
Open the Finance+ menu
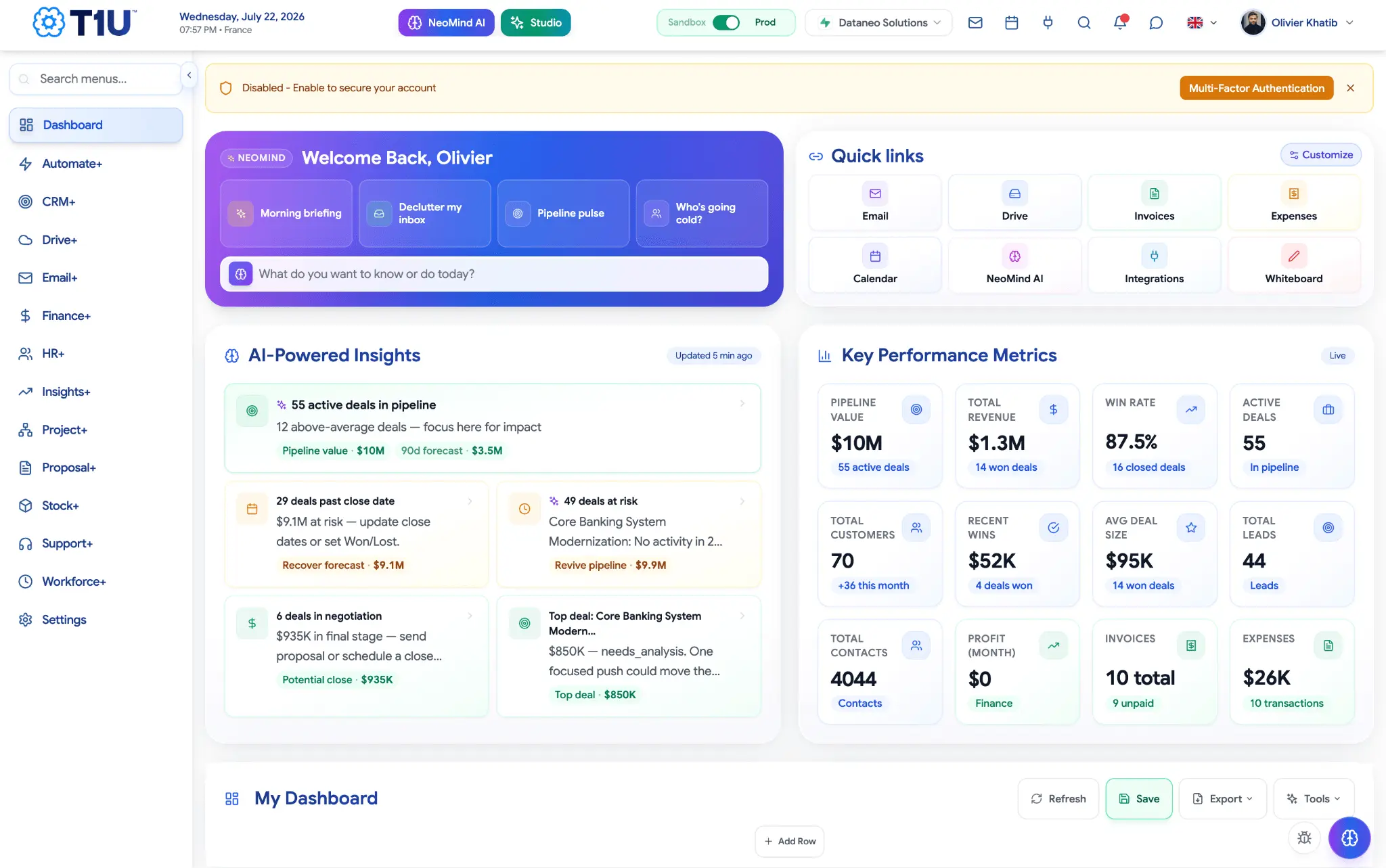pyautogui.click(x=96, y=316)
